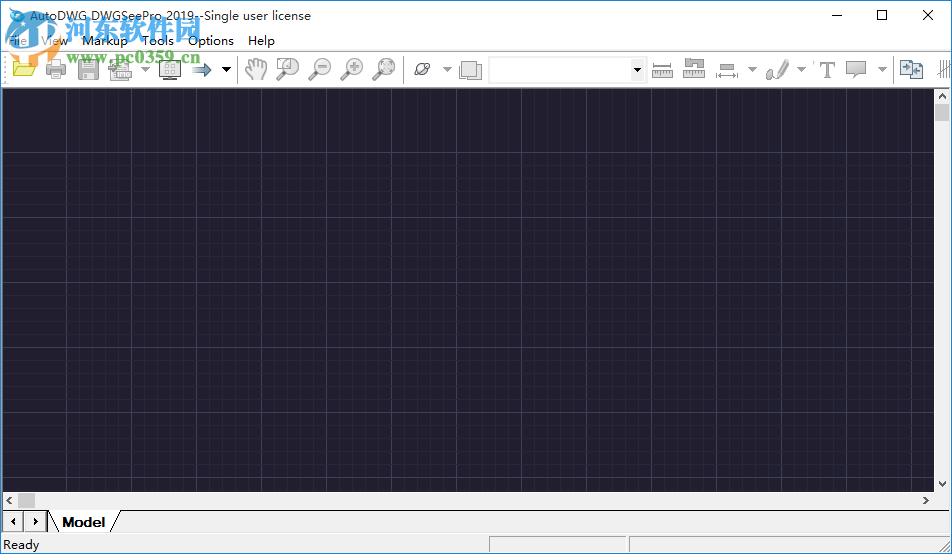The height and width of the screenshot is (554, 952).
Task: Maximize the DWGSeePro window
Action: (x=882, y=15)
